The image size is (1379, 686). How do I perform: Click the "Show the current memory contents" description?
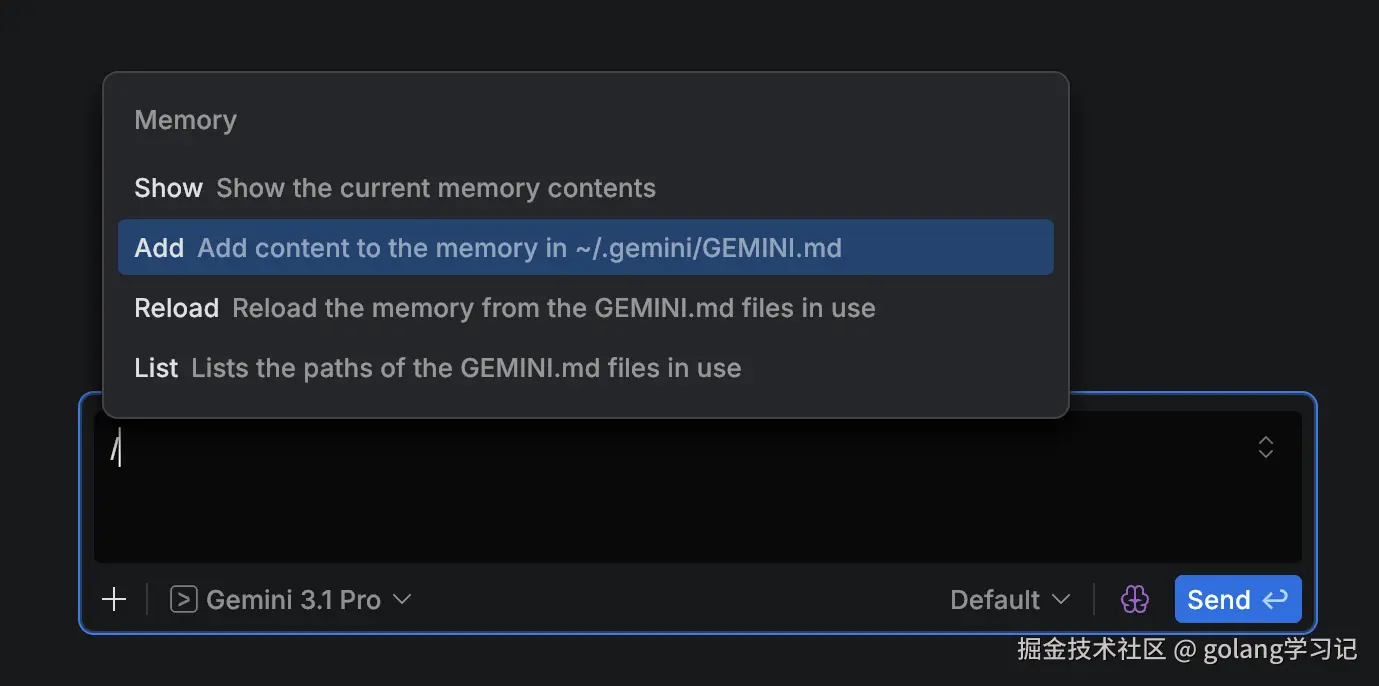(x=436, y=188)
